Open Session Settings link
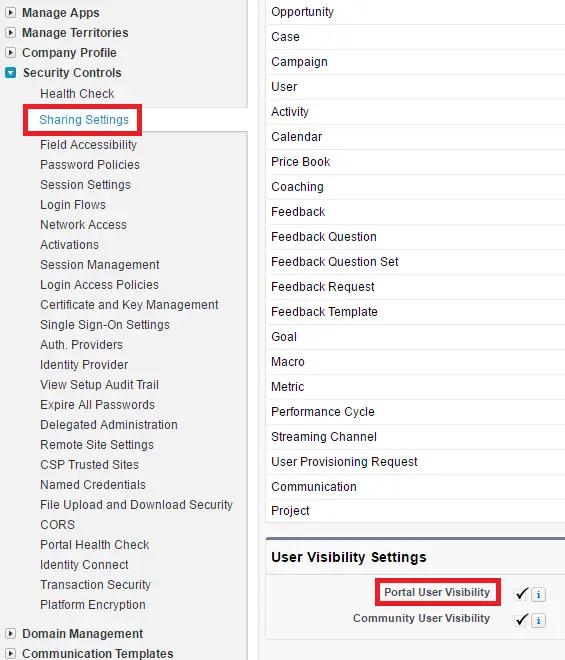The width and height of the screenshot is (565, 660). [x=85, y=185]
